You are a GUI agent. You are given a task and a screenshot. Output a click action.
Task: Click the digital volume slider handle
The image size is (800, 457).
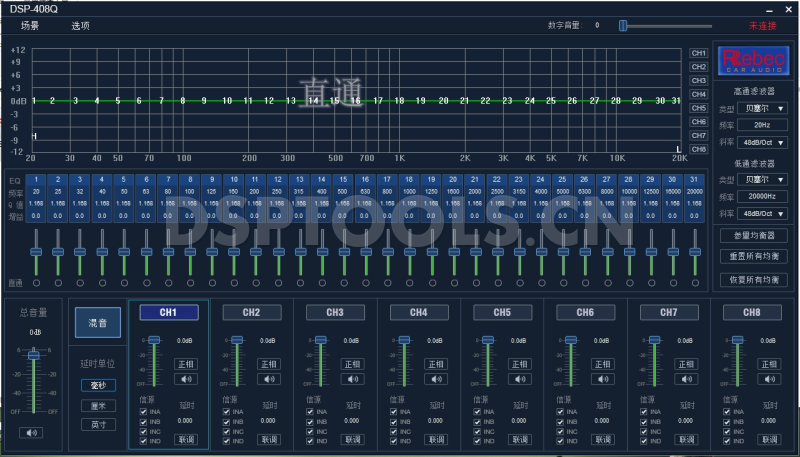click(622, 26)
